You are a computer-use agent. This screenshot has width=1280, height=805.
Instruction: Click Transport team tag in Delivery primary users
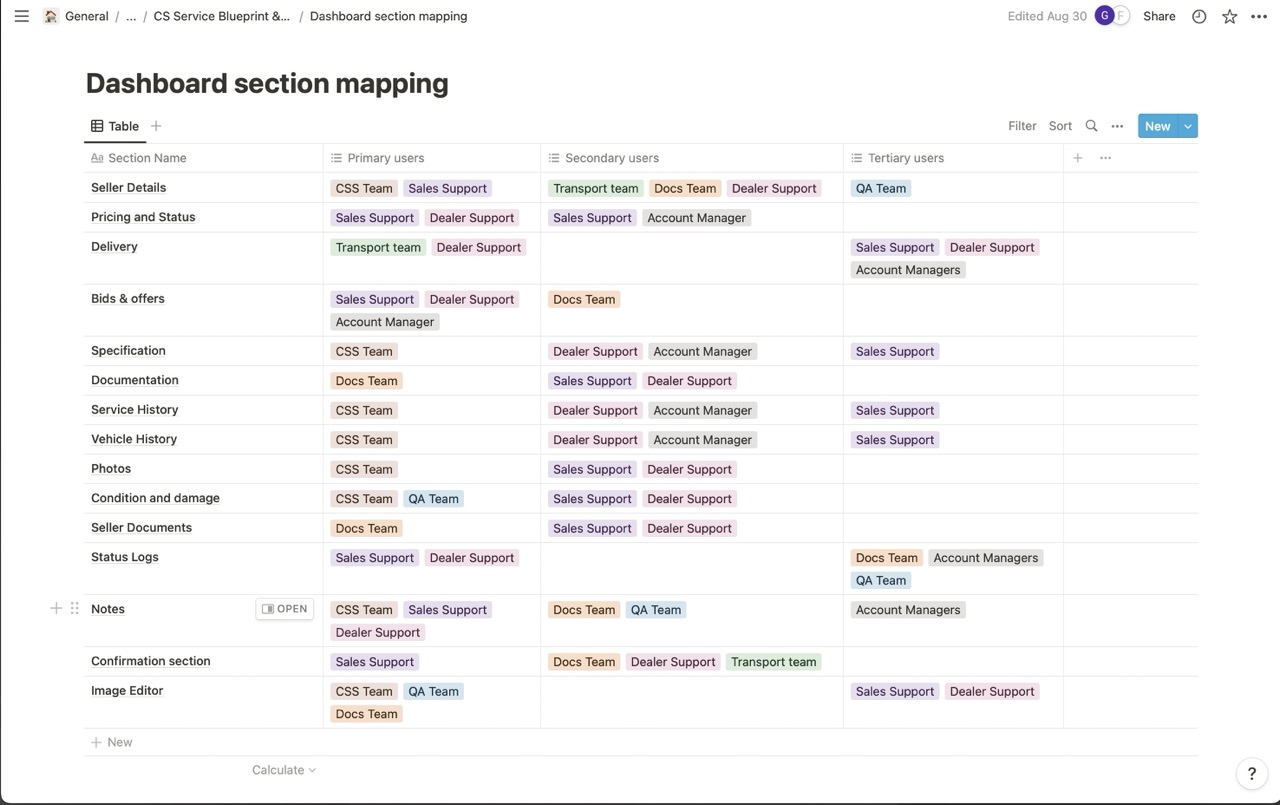pos(378,247)
